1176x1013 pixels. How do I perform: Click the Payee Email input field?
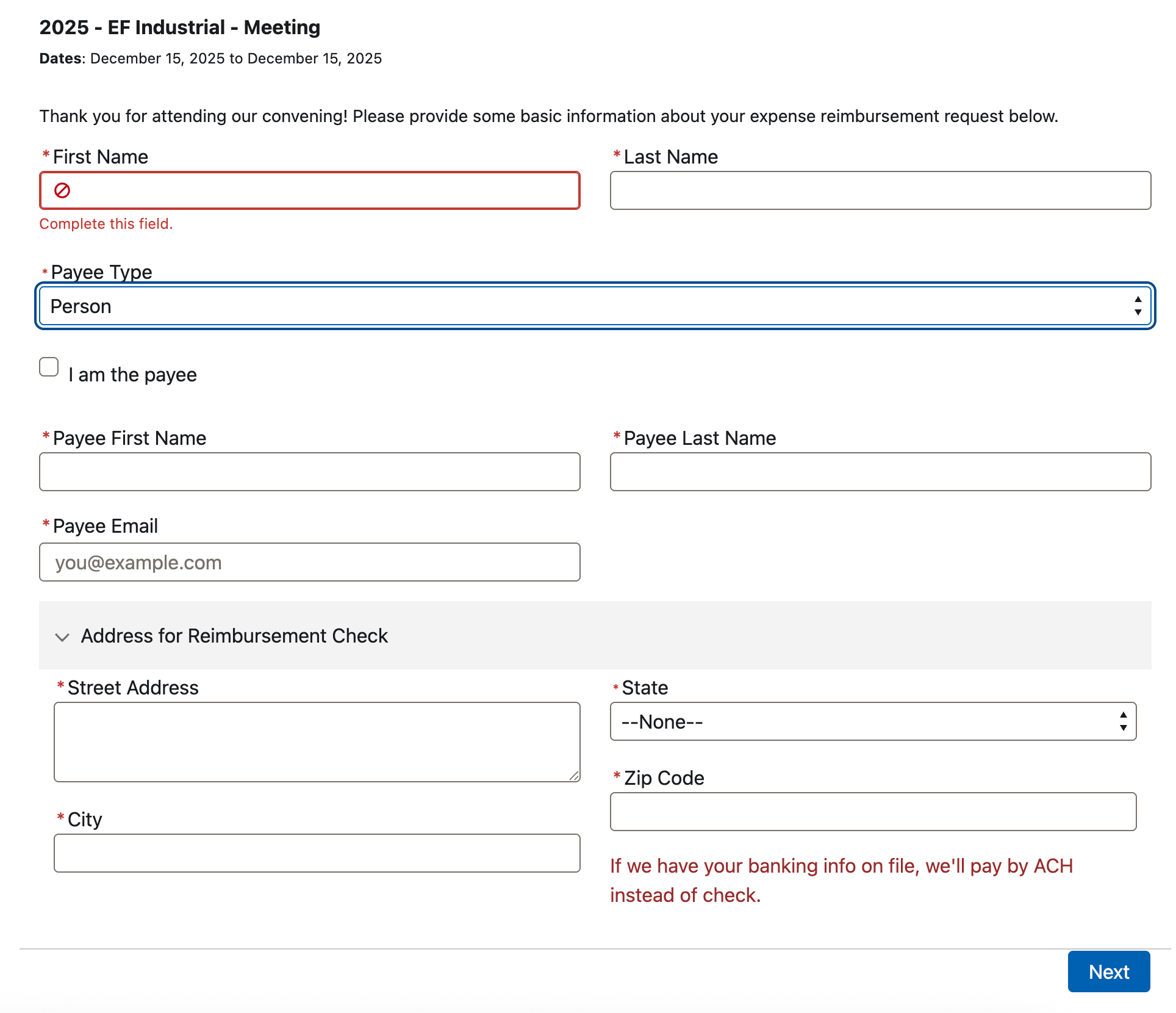[309, 562]
